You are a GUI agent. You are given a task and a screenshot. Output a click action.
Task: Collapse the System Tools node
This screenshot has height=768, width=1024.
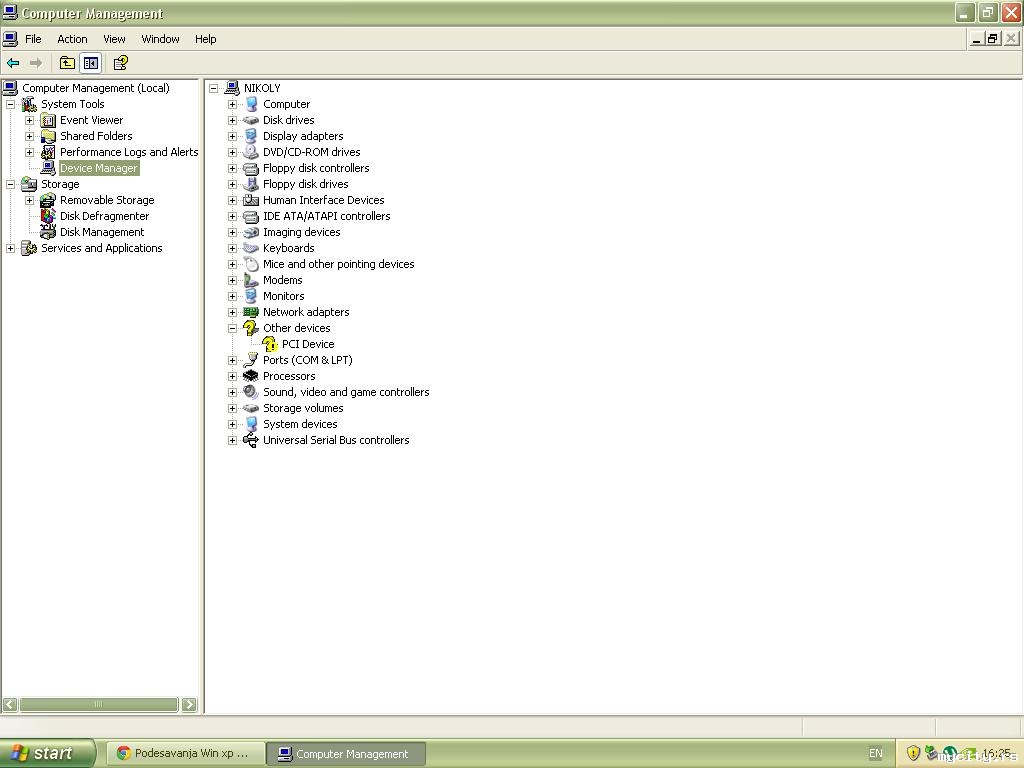point(11,104)
